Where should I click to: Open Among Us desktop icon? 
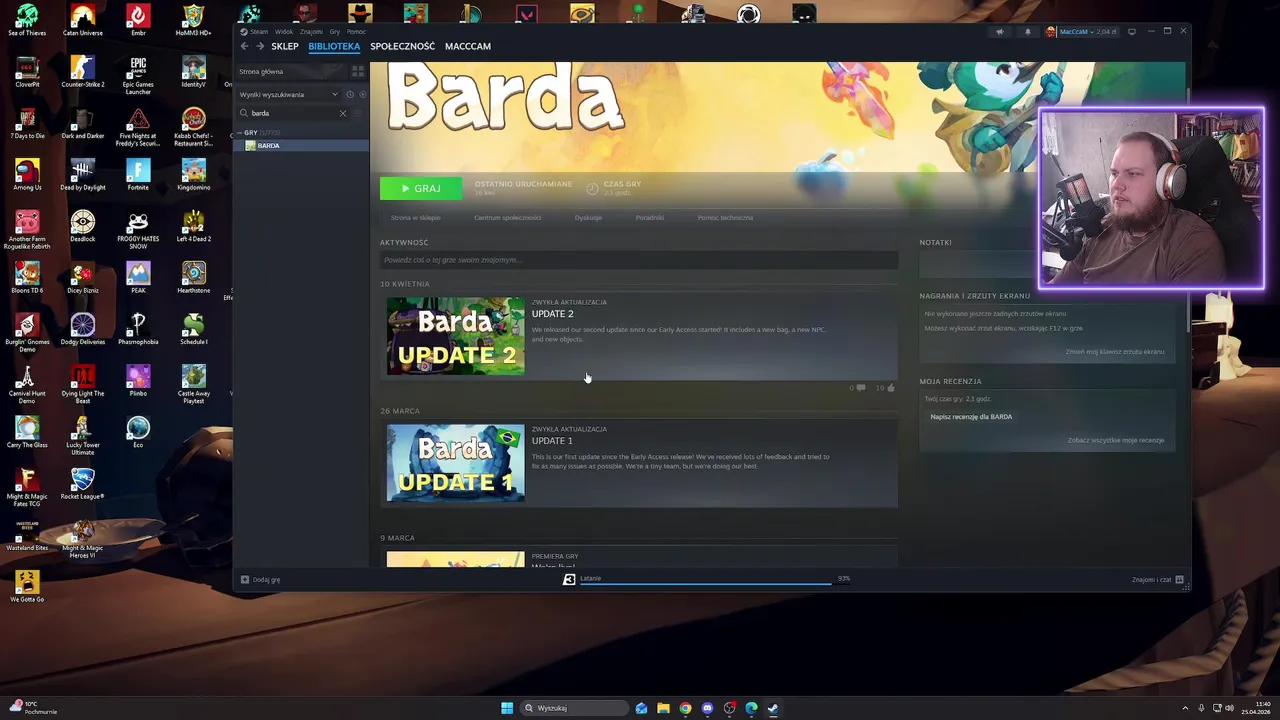(x=27, y=174)
